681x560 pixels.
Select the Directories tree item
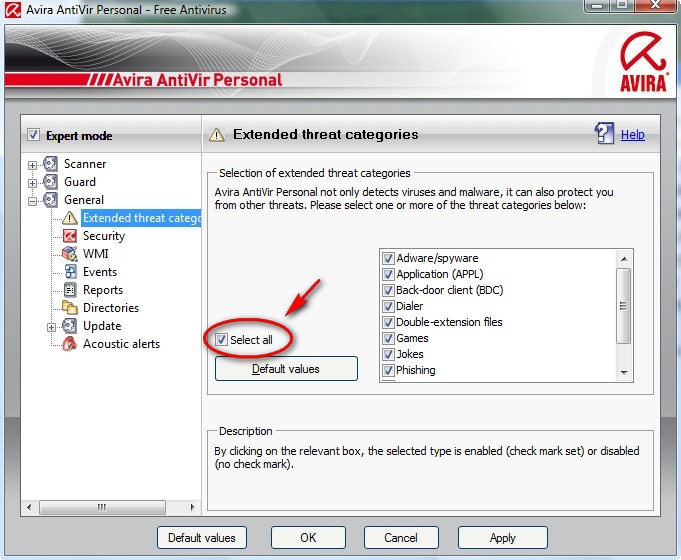tap(111, 308)
